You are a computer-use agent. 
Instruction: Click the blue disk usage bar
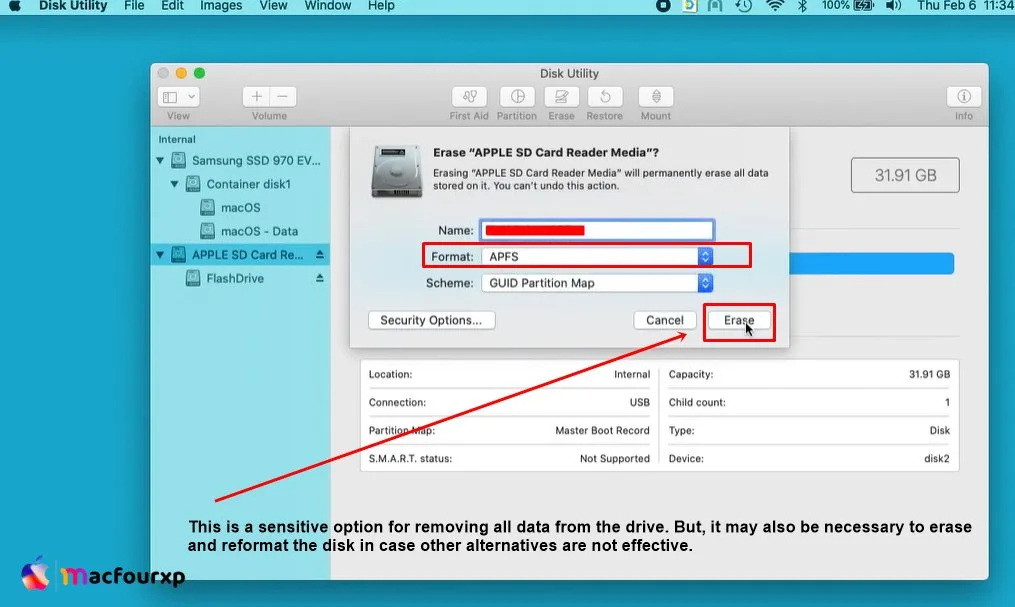(x=871, y=263)
